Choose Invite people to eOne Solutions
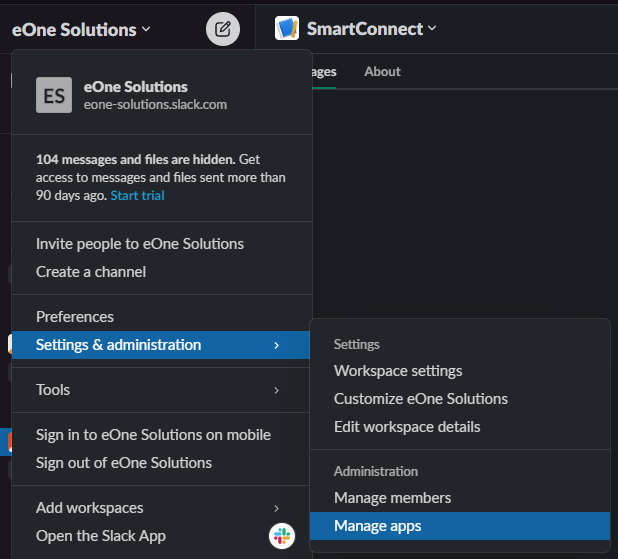Viewport: 618px width, 559px height. pos(161,244)
